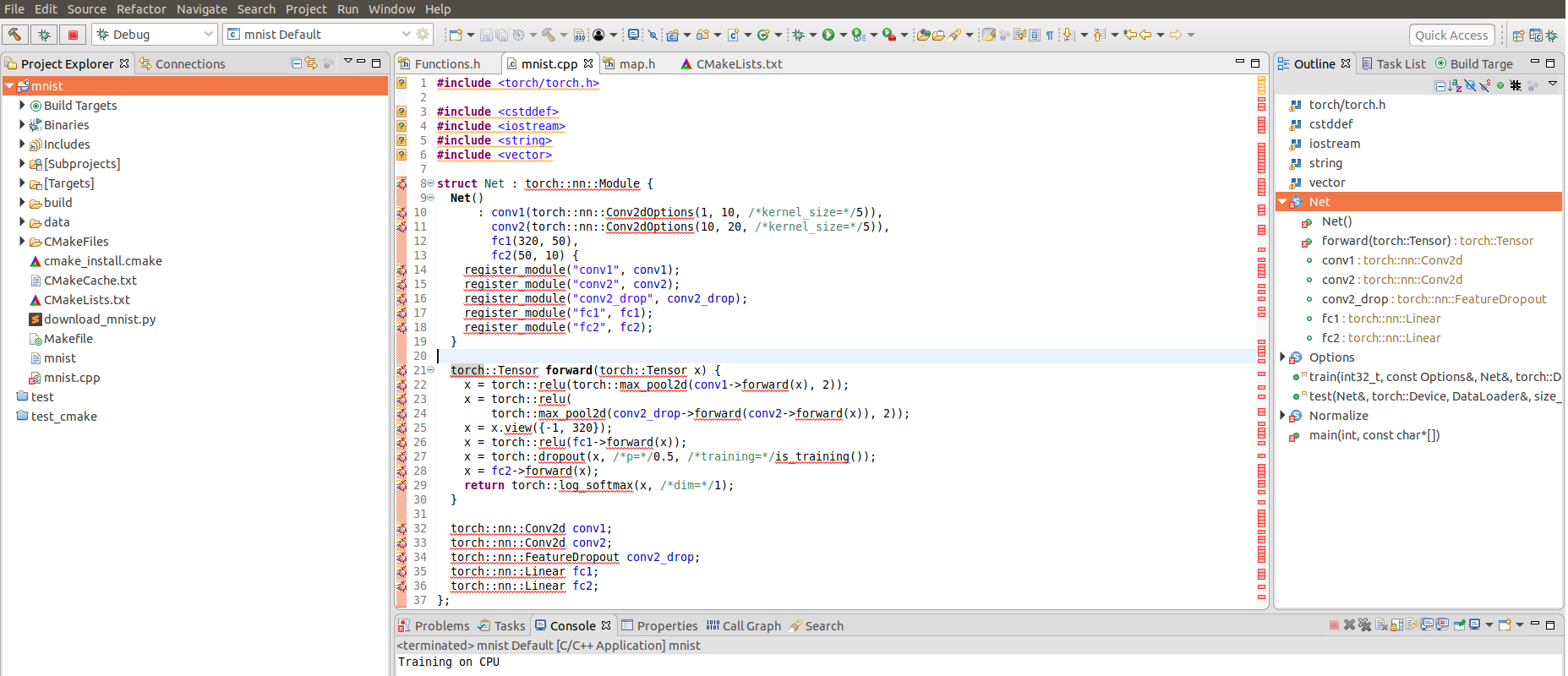Click the Save icon in toolbar
This screenshot has width=1568, height=676.
coord(486,35)
